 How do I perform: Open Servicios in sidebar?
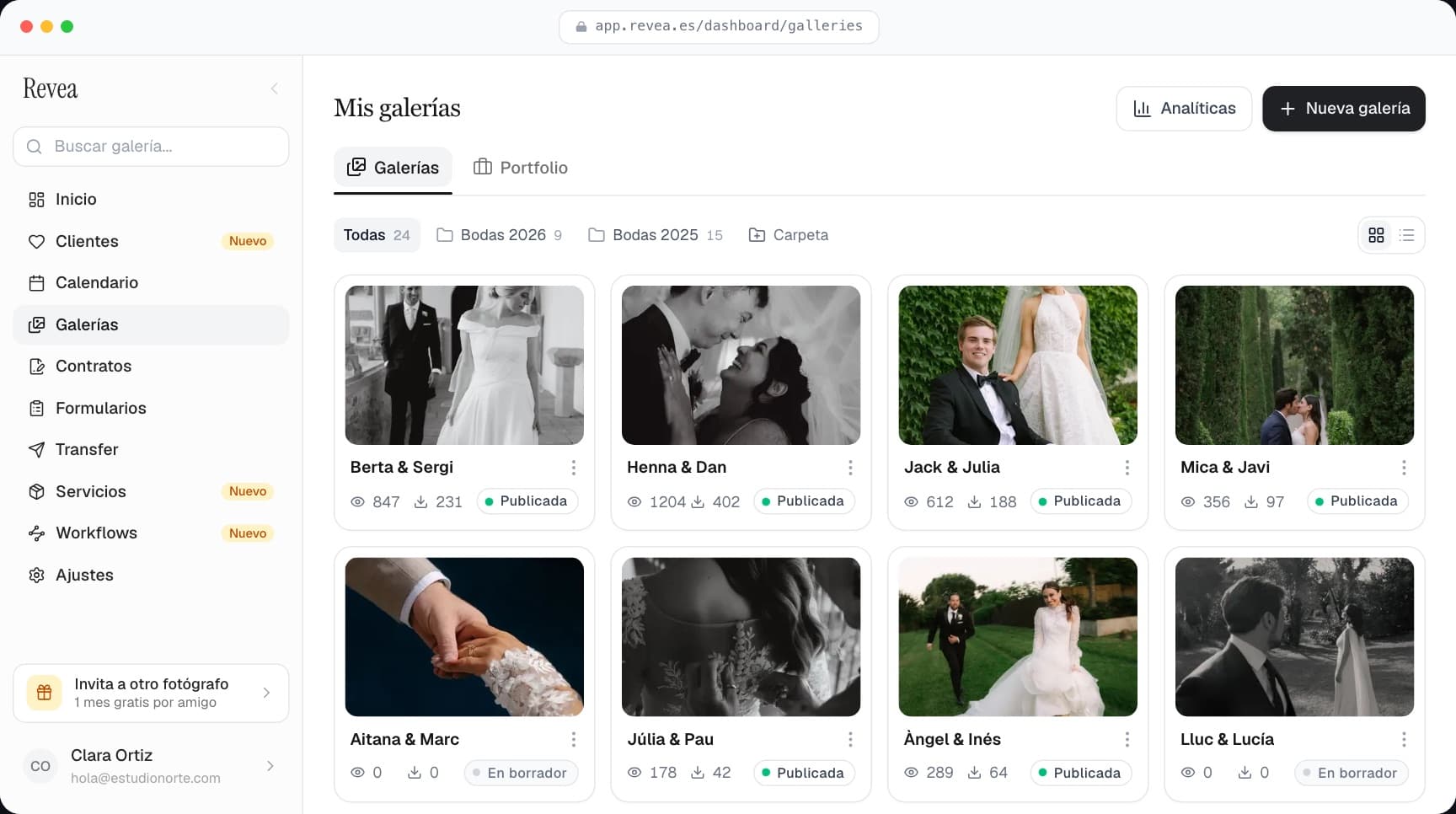(x=151, y=492)
